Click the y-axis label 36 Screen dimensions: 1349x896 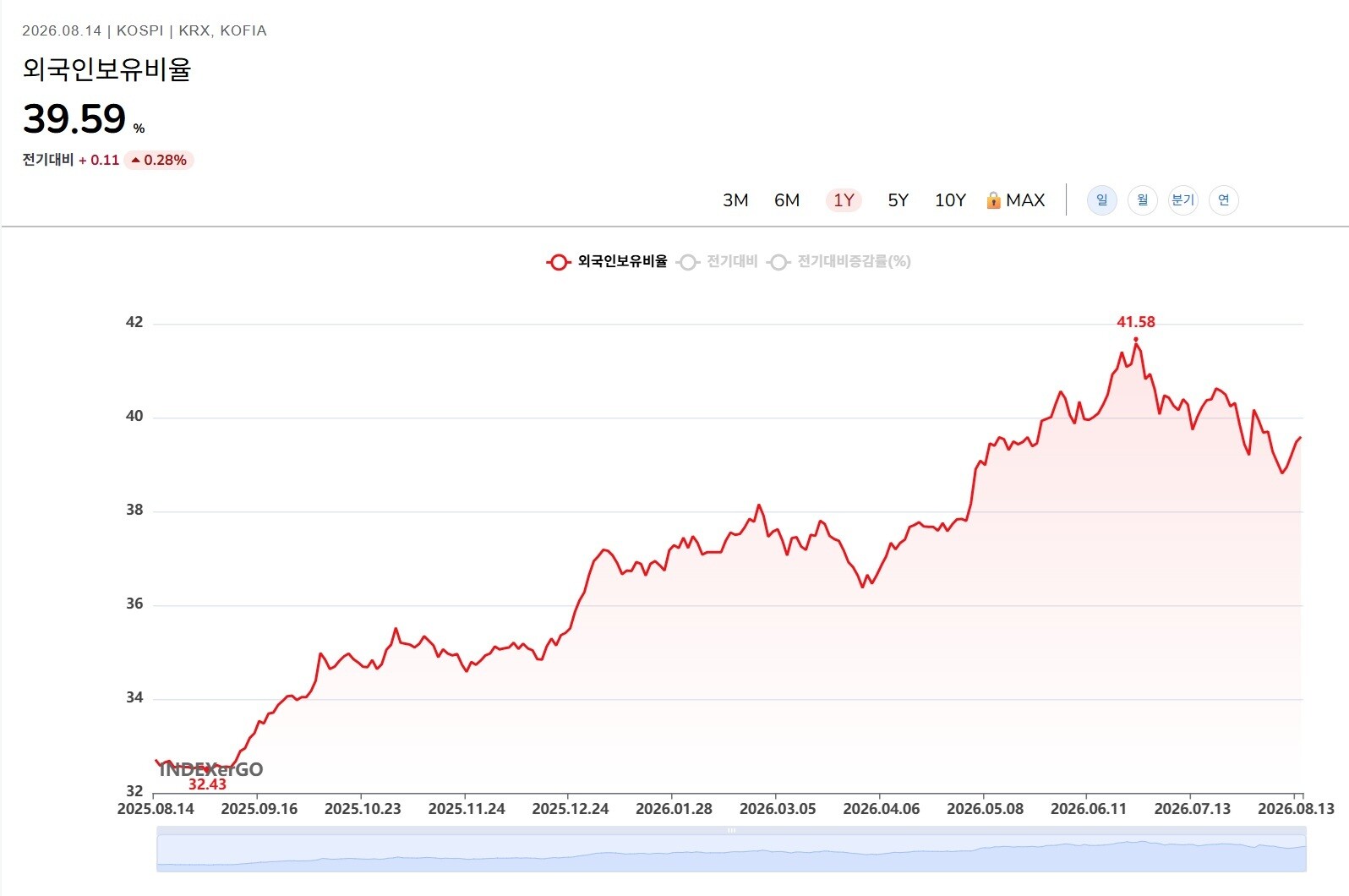pos(134,604)
